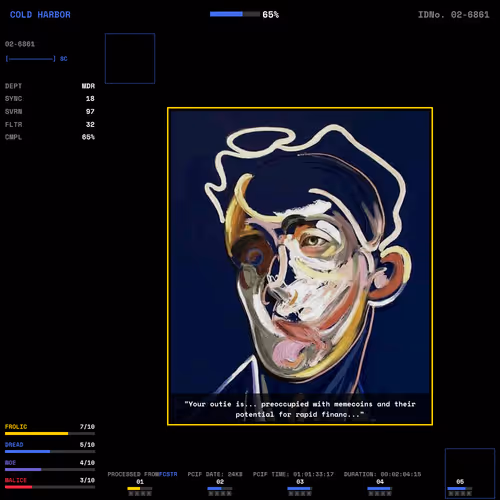Click the 'Your outie is...' caption text
Image resolution: width=500 pixels, height=500 pixels.
point(300,409)
